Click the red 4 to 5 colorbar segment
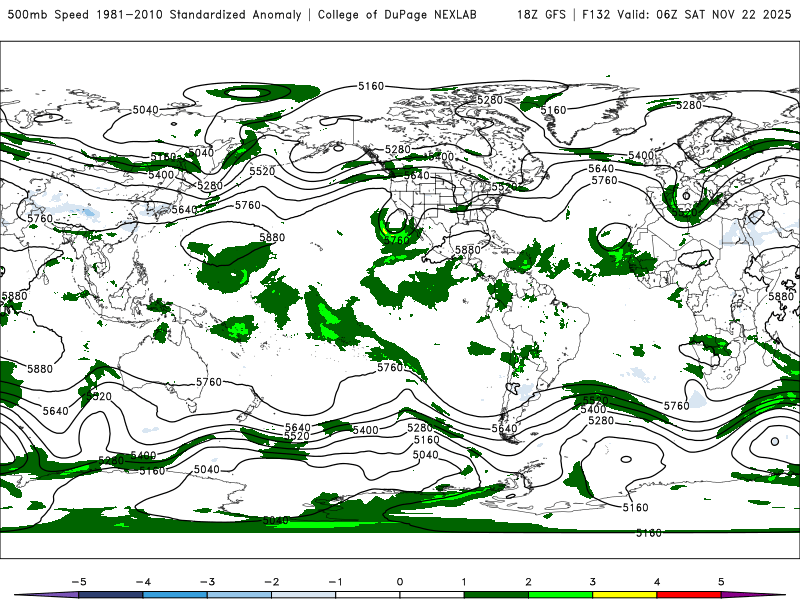 689,595
